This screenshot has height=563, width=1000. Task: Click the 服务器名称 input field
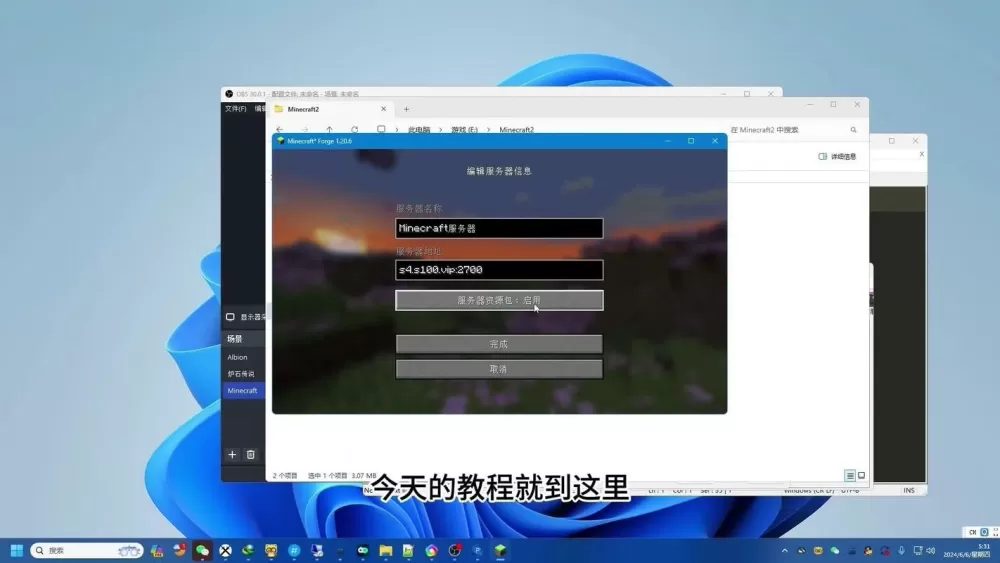pos(499,228)
